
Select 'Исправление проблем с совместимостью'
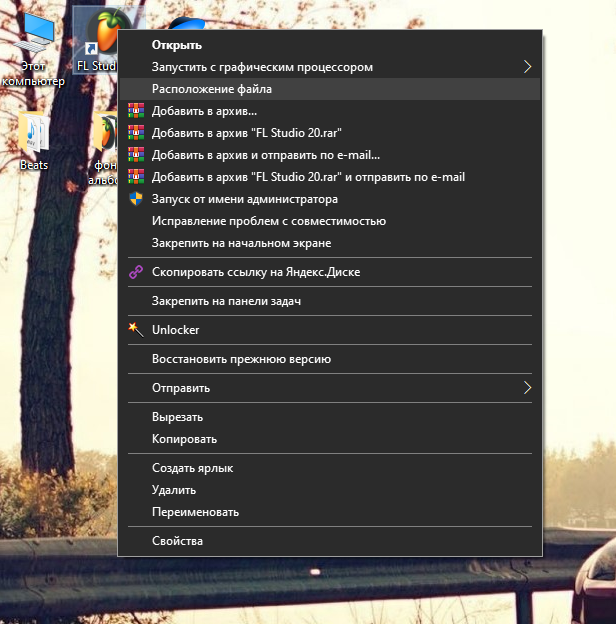tap(329, 221)
